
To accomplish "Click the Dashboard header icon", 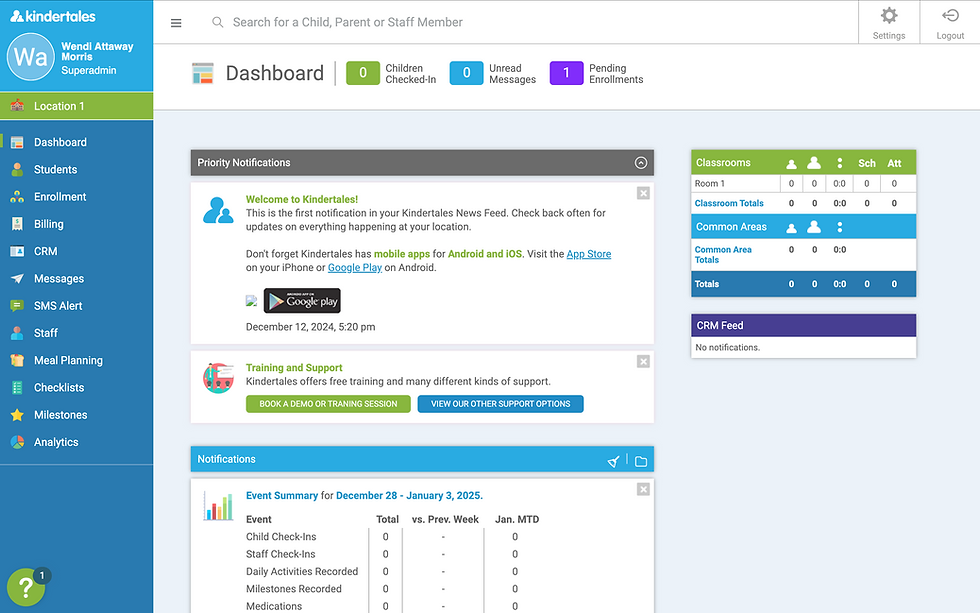I will pyautogui.click(x=202, y=74).
